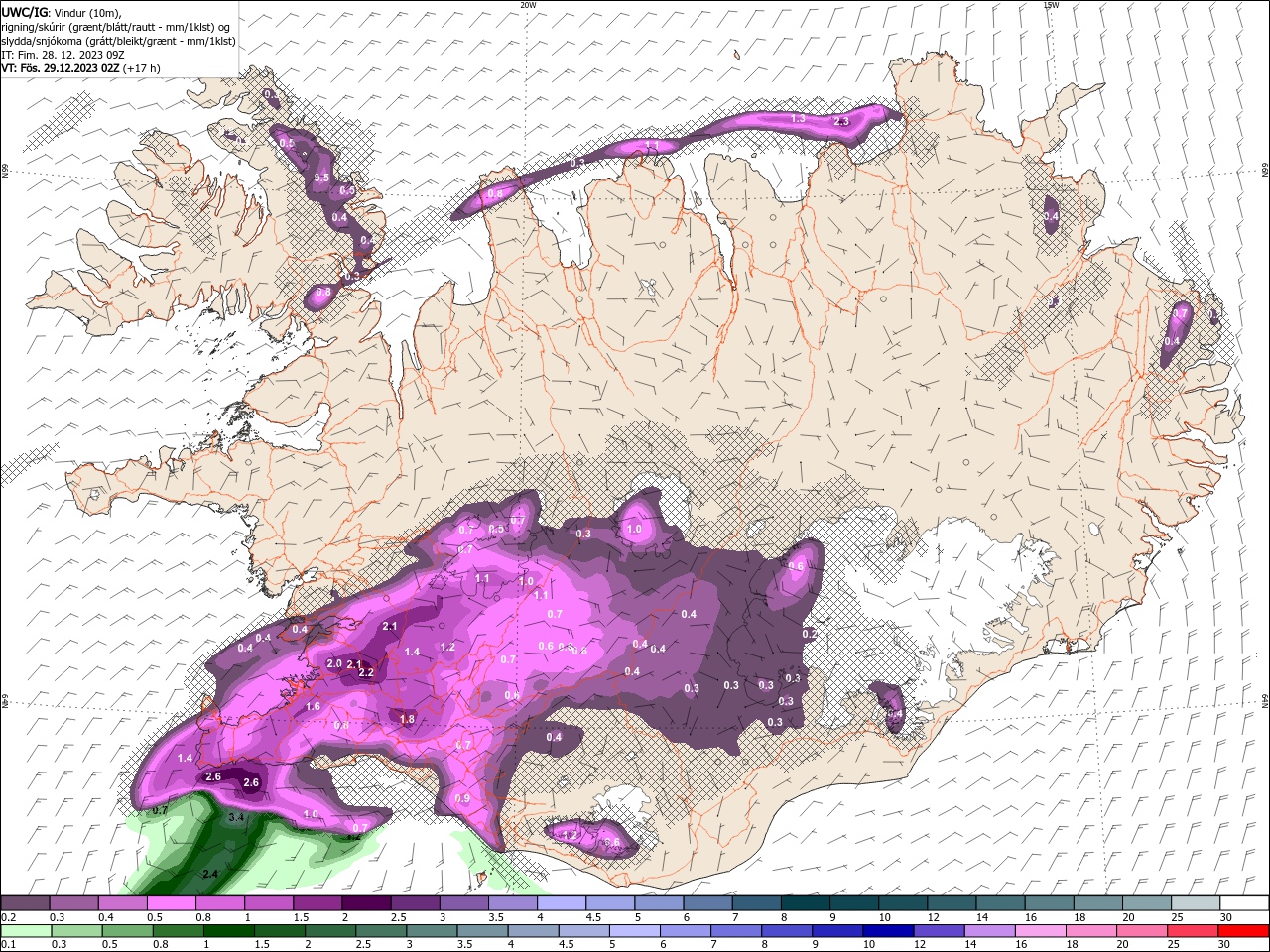Screen dimensions: 1270x952
Task: Select upper legend swatch labeled 0.5
Action: point(172,903)
